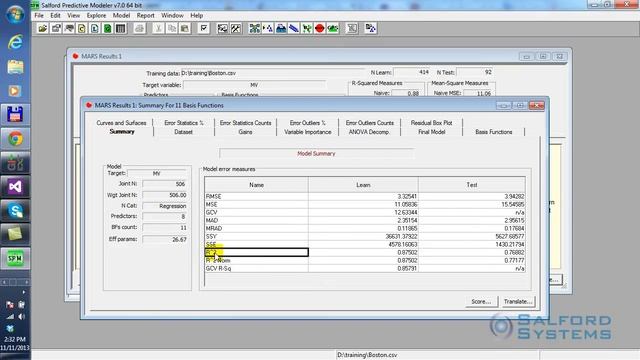Click the Name column header
The width and height of the screenshot is (640, 360).
point(256,185)
